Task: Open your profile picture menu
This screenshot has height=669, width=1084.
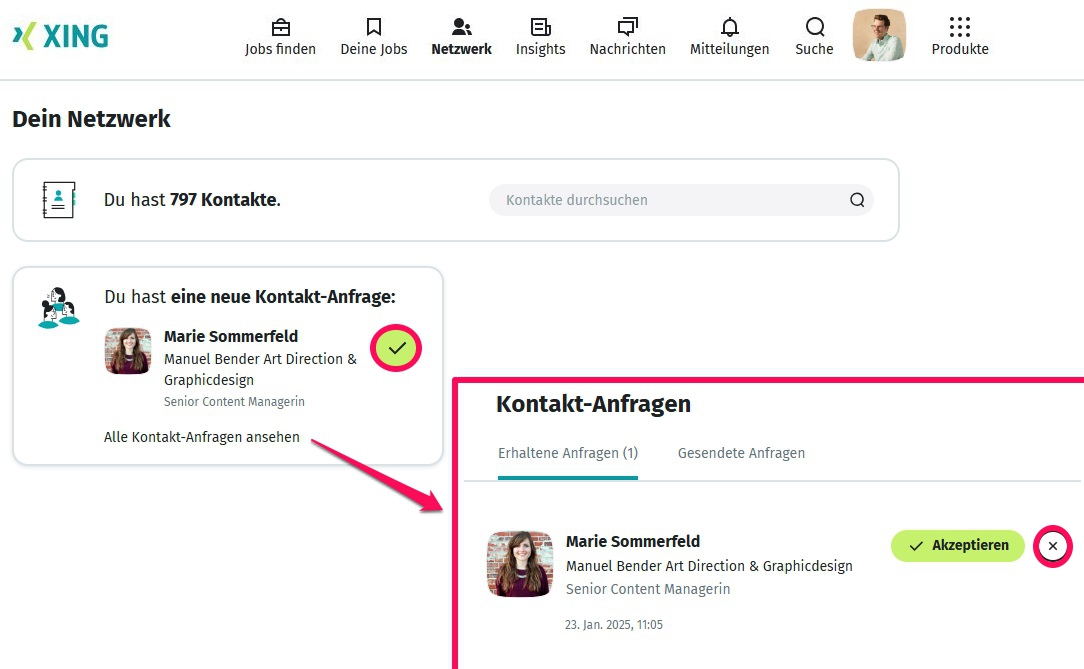Action: coord(879,35)
